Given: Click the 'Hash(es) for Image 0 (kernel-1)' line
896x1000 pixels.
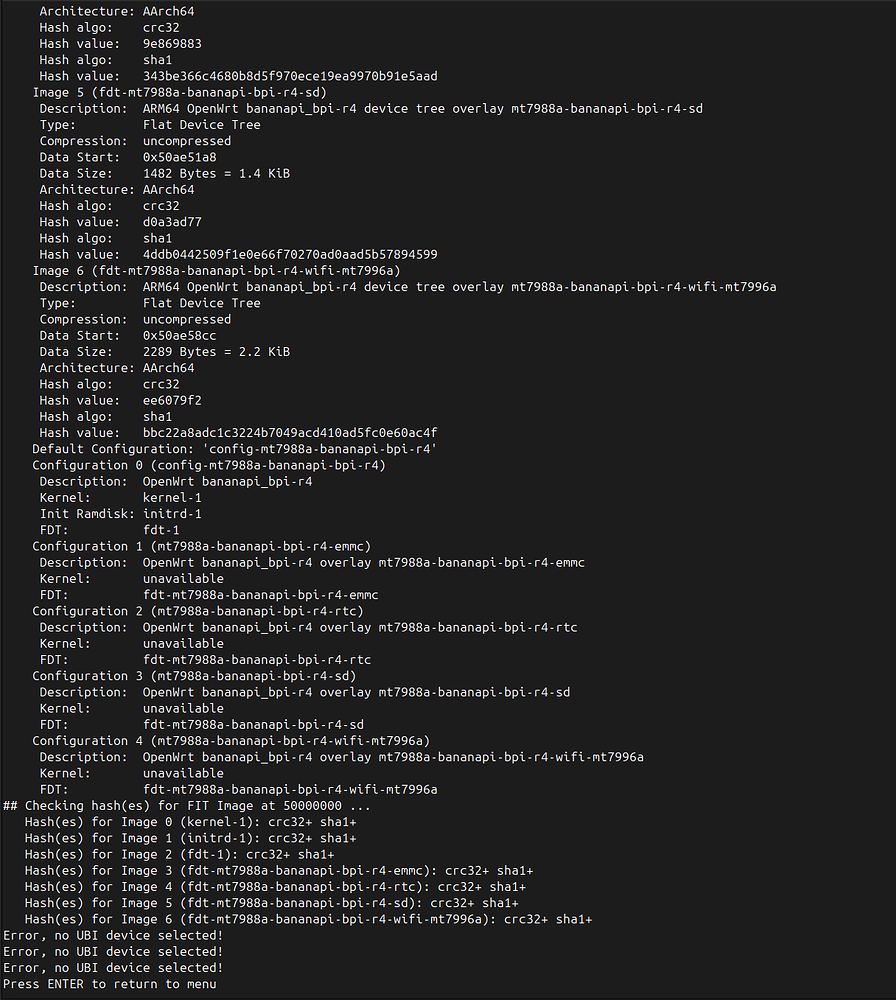Looking at the screenshot, I should 191,822.
